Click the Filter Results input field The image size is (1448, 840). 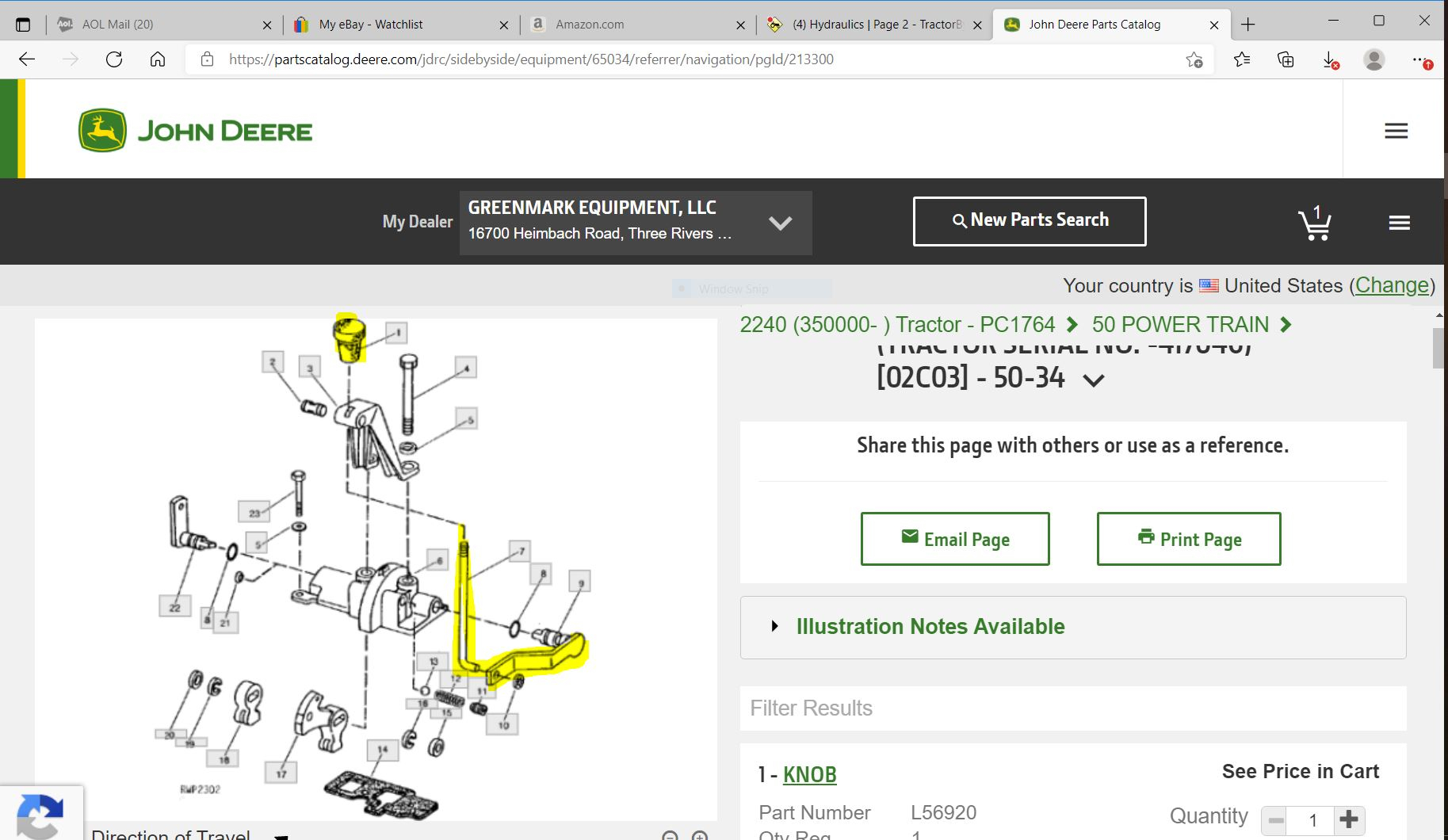tap(1073, 708)
